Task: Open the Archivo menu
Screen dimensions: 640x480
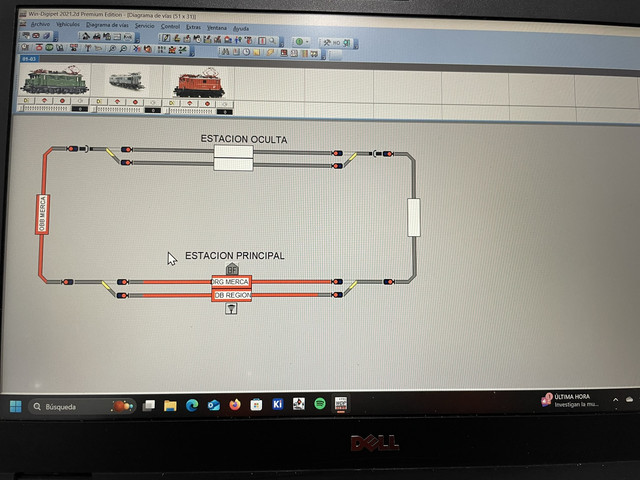Action: pyautogui.click(x=40, y=24)
